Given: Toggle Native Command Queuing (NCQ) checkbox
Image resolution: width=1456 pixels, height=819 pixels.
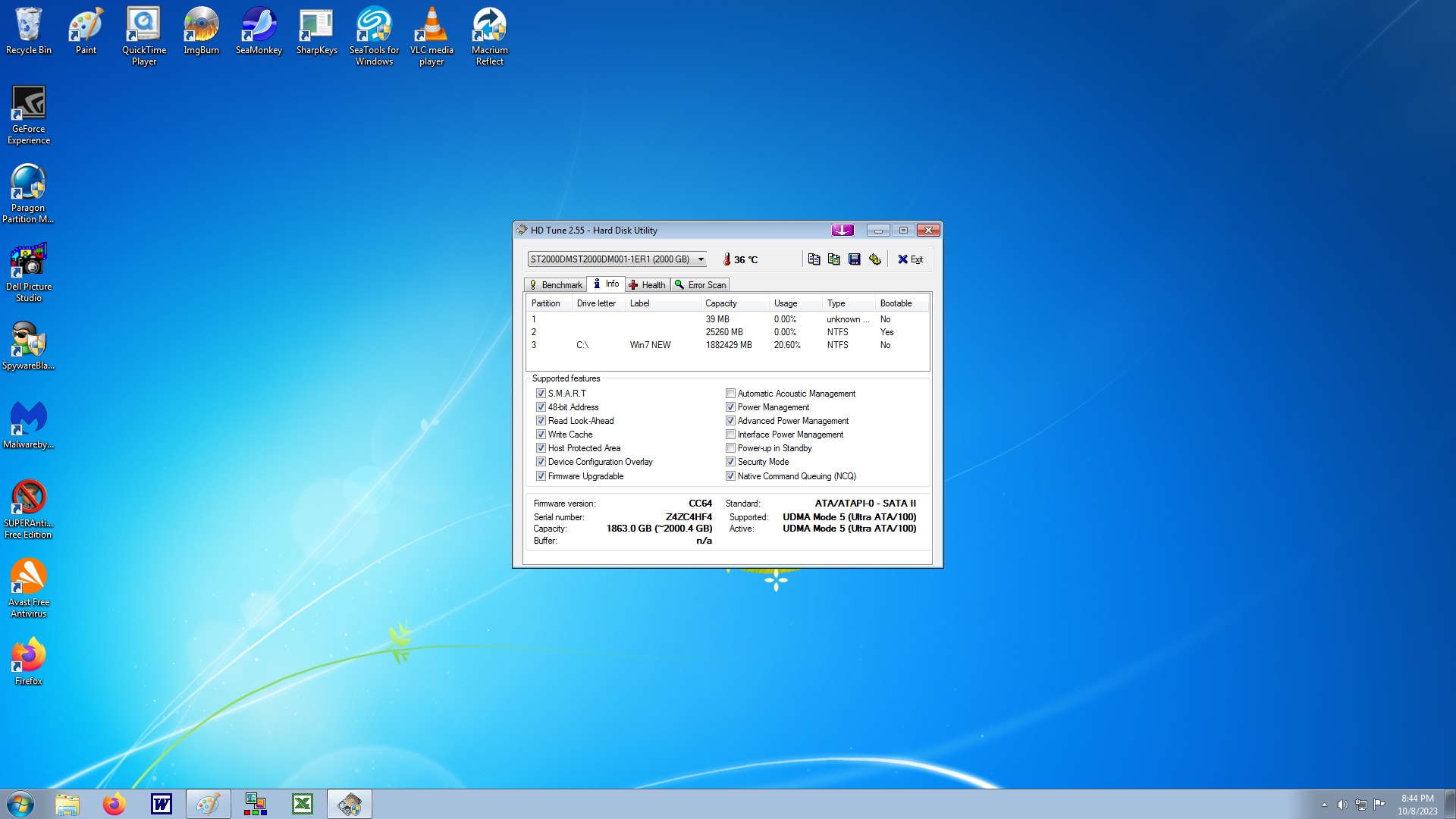Looking at the screenshot, I should point(730,476).
